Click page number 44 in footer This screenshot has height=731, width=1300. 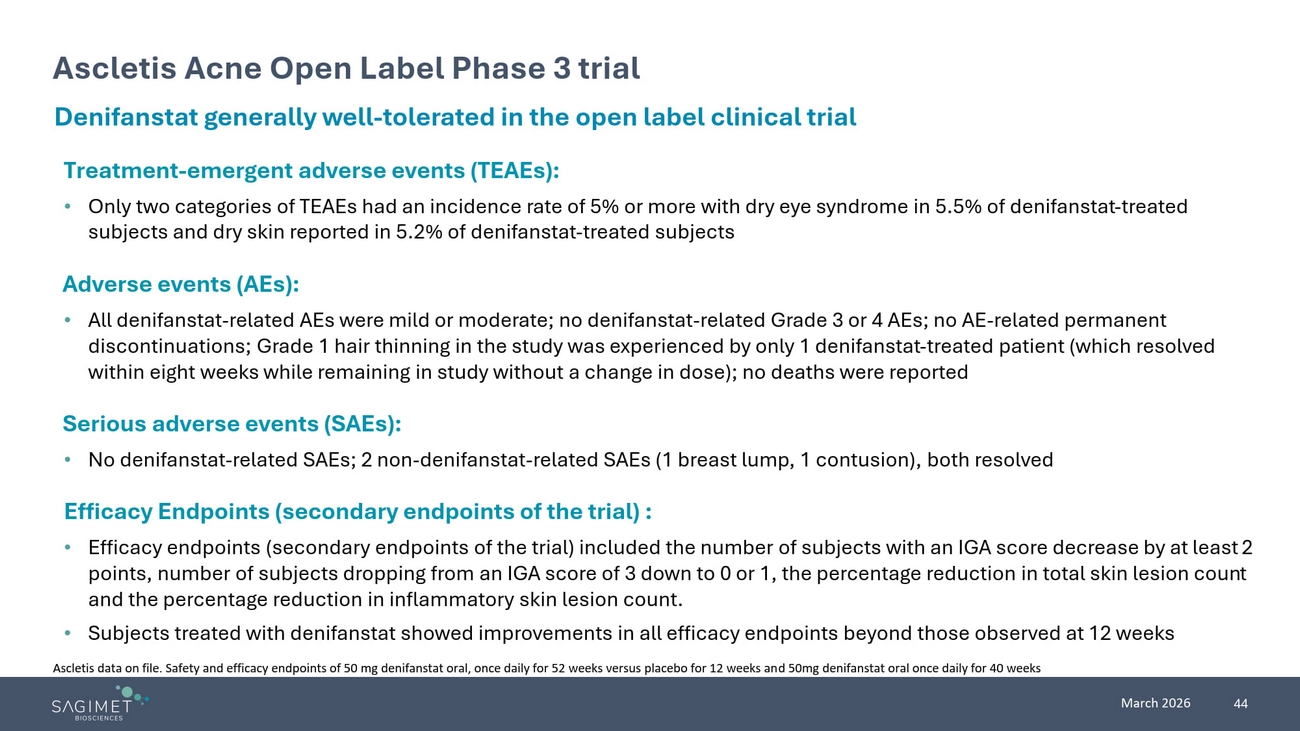point(1240,704)
